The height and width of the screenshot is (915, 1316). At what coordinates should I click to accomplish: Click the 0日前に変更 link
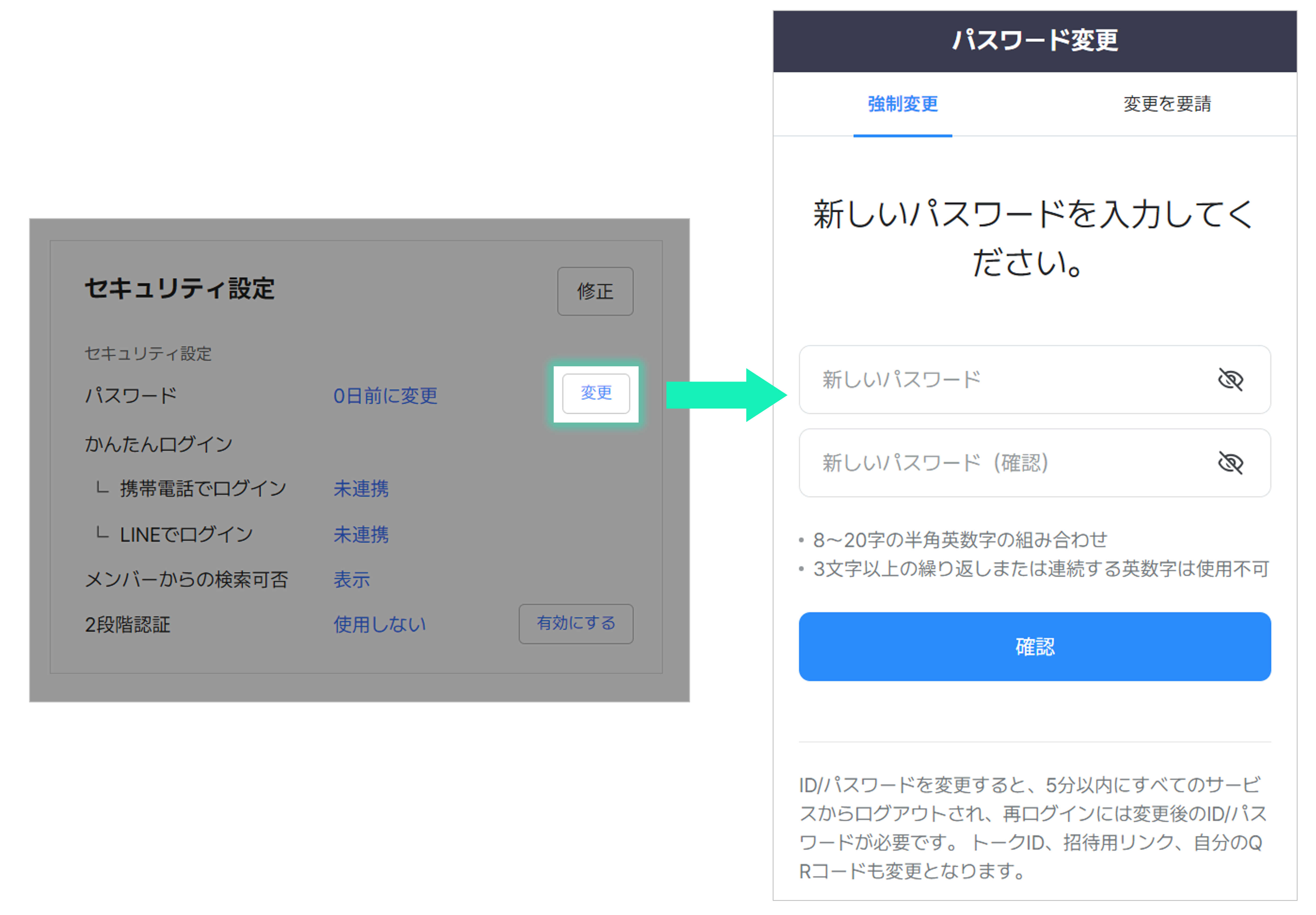[x=385, y=395]
